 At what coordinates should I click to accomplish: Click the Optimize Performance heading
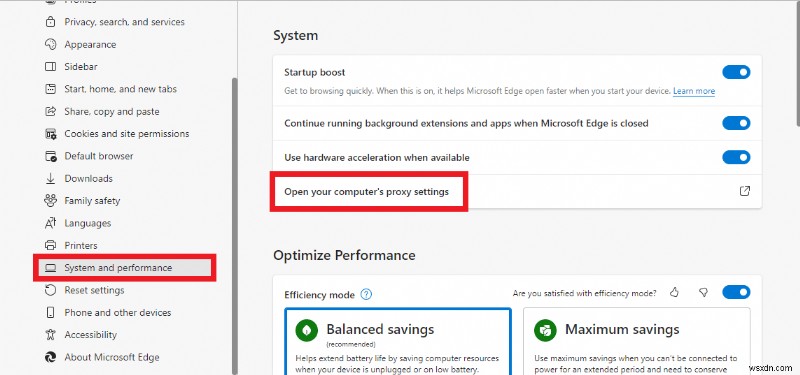(344, 255)
